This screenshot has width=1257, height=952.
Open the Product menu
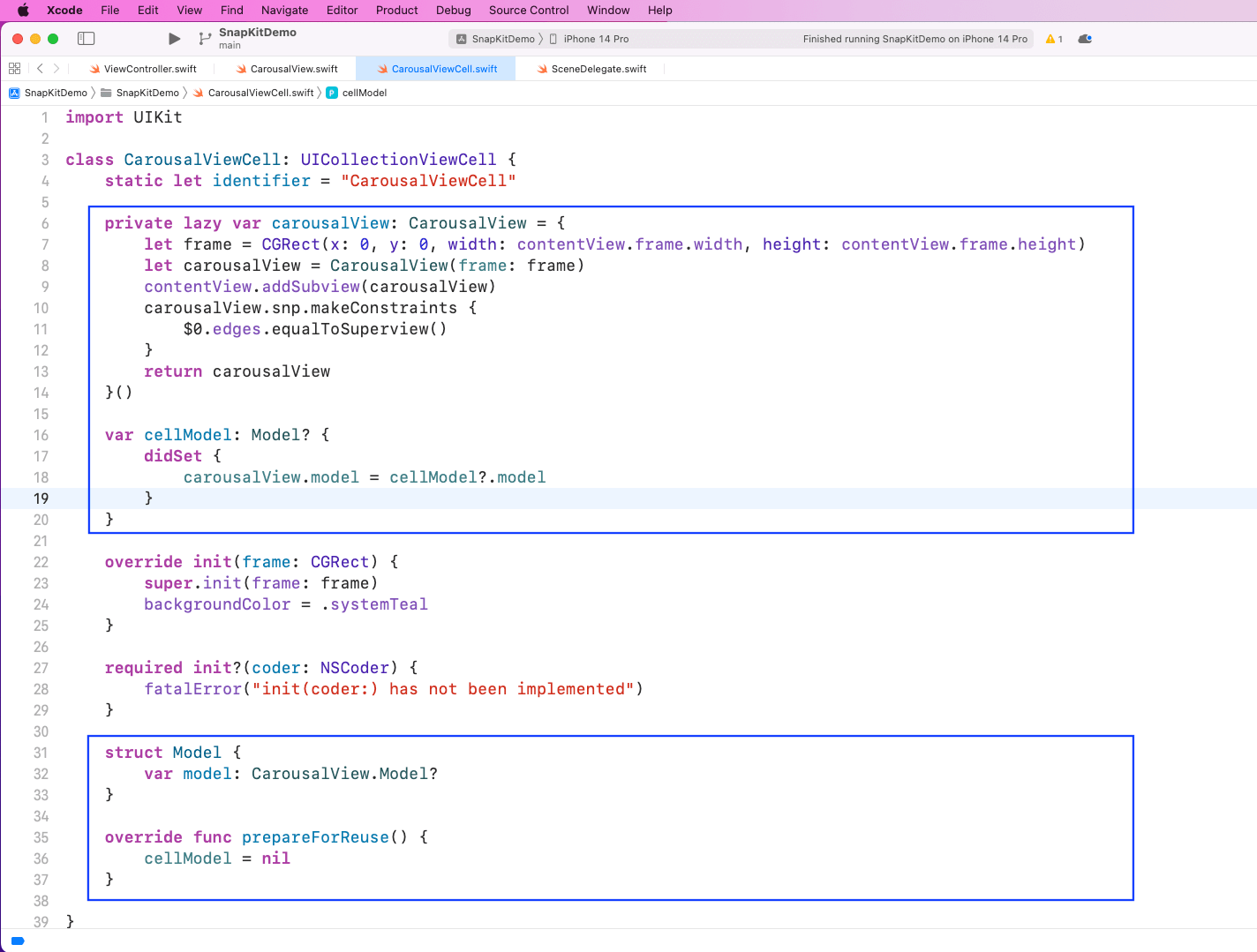tap(396, 11)
